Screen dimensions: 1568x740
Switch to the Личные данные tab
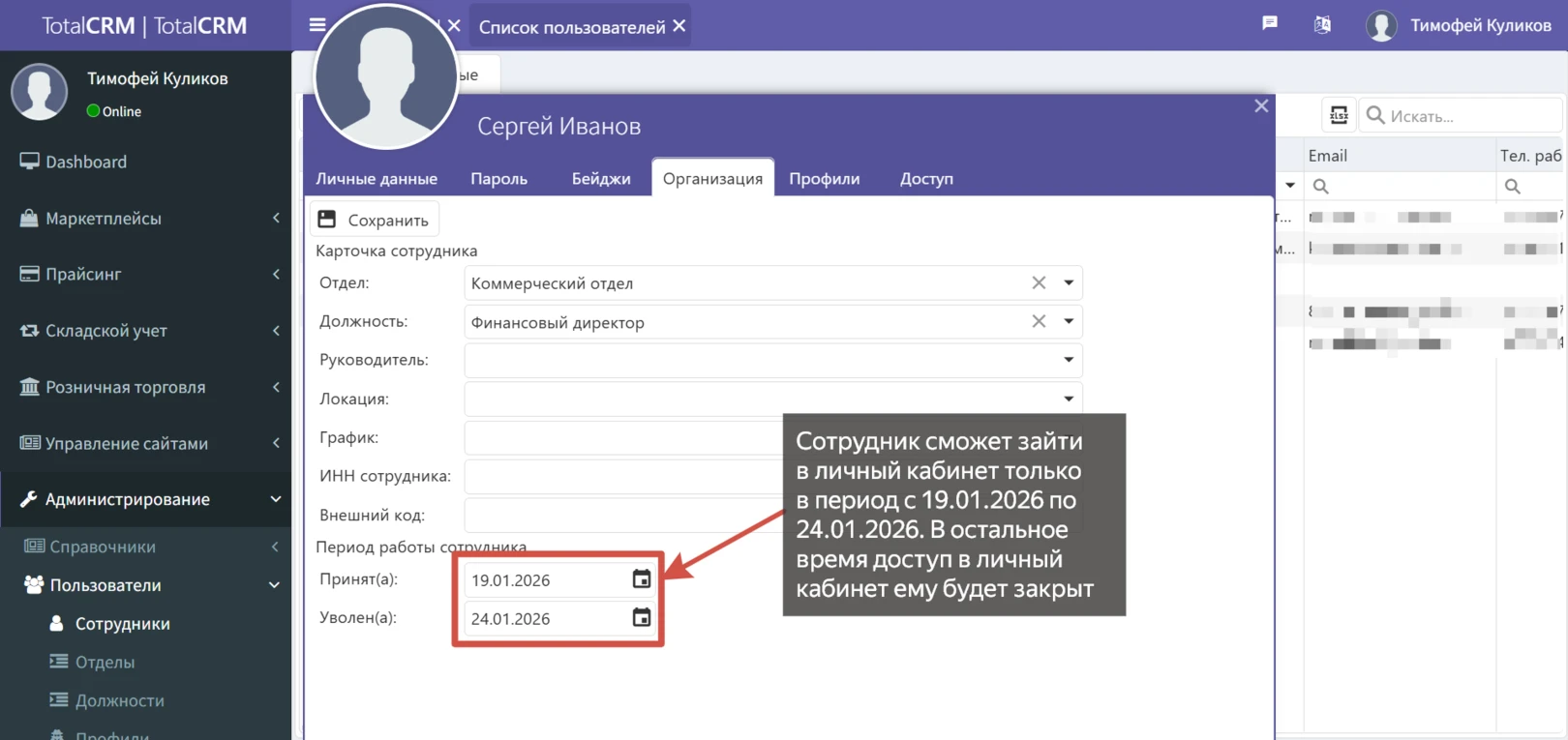(x=377, y=179)
